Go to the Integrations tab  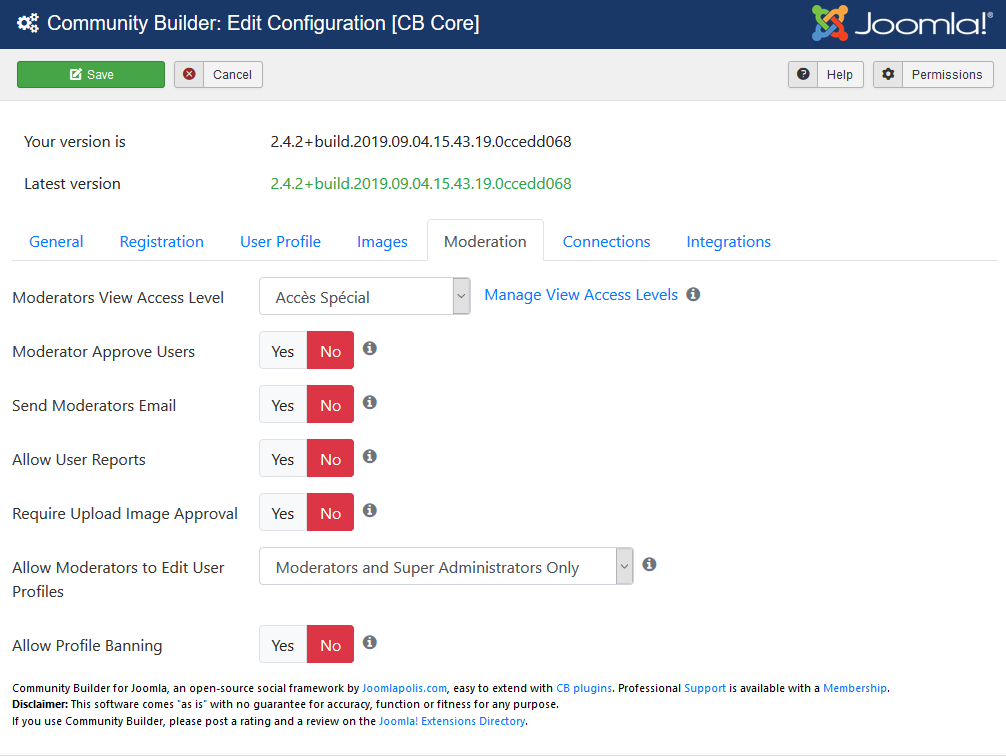pyautogui.click(x=729, y=241)
